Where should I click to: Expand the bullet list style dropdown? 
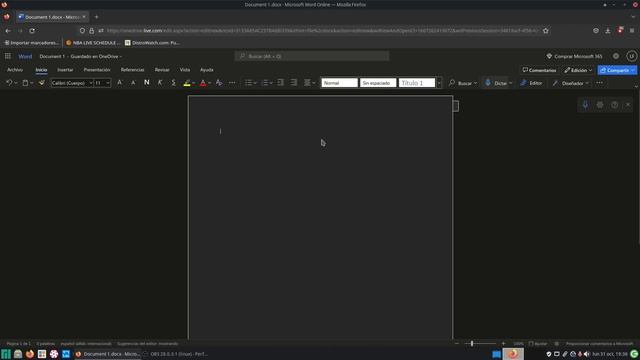[255, 83]
